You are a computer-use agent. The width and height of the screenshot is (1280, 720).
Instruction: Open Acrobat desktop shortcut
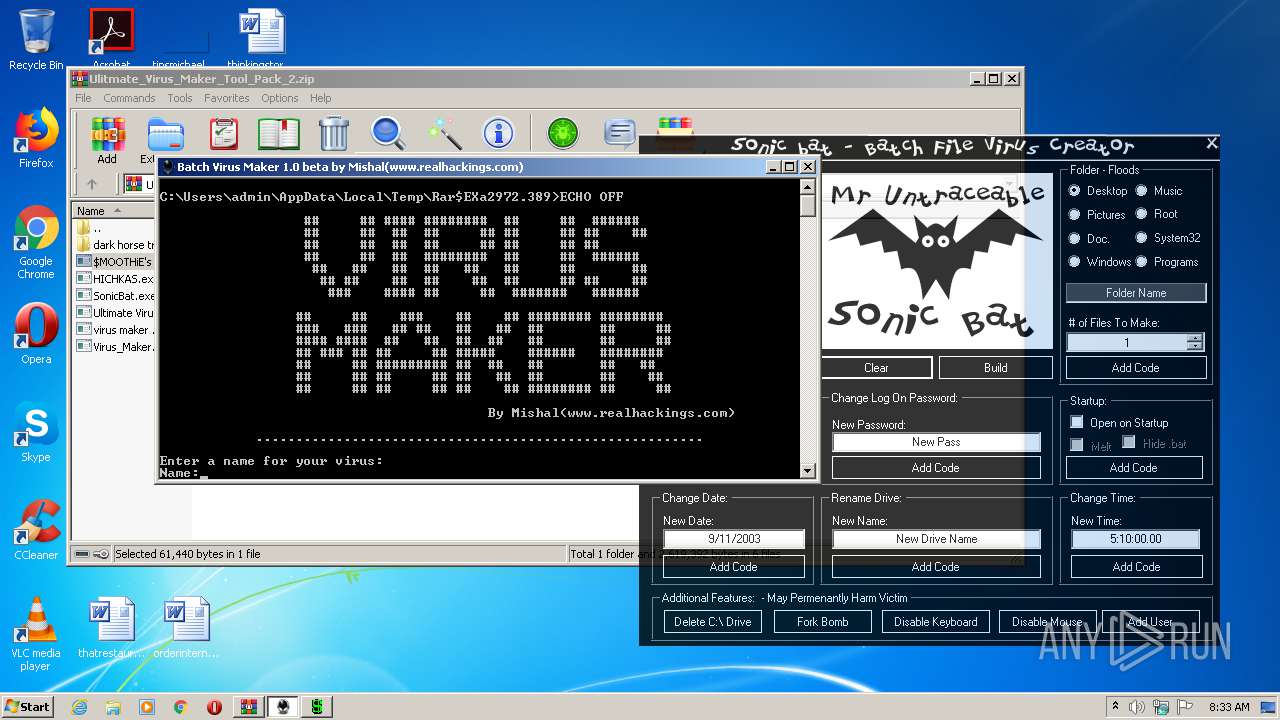click(112, 38)
